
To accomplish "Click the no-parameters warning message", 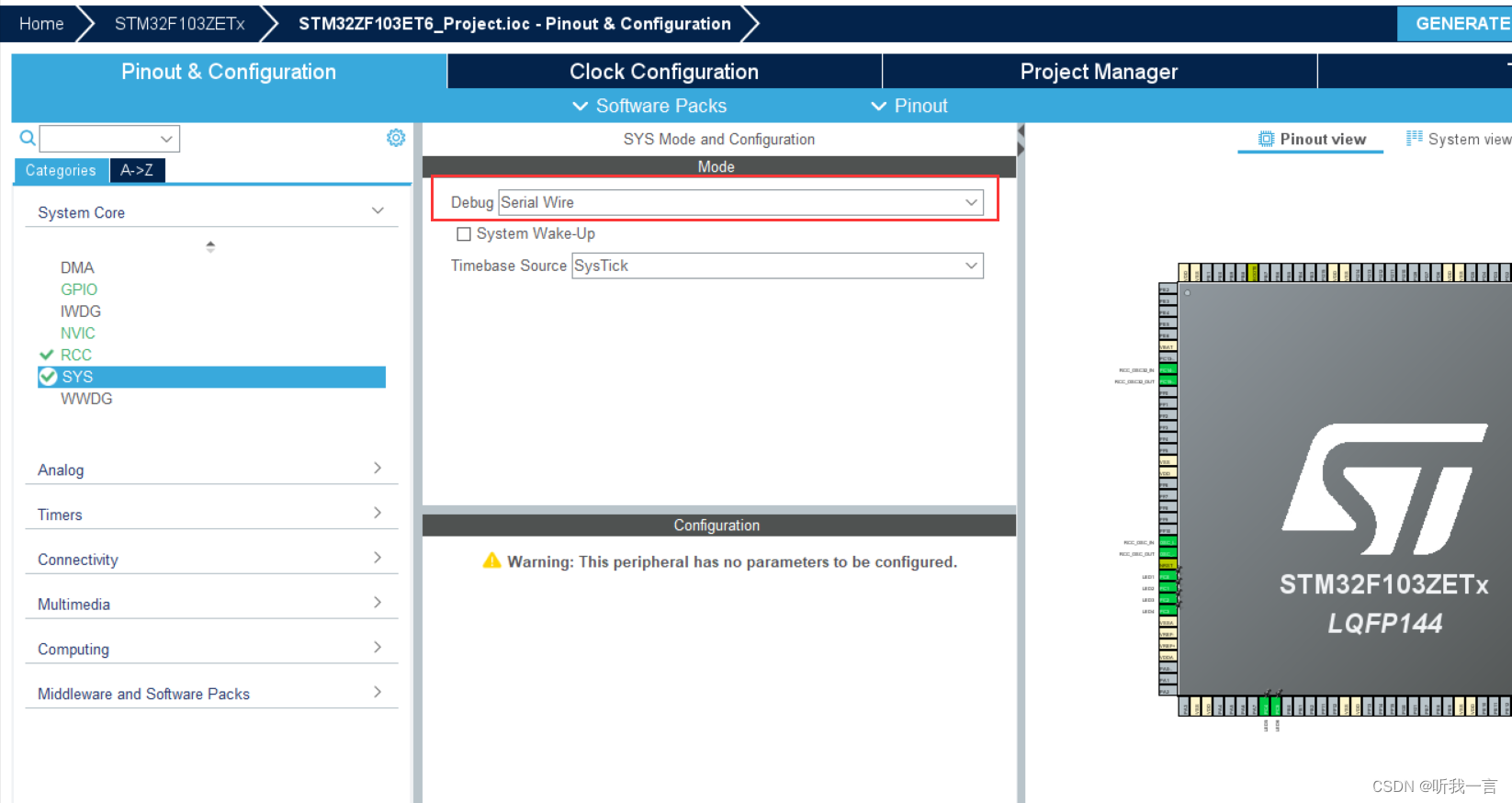I will (732, 561).
